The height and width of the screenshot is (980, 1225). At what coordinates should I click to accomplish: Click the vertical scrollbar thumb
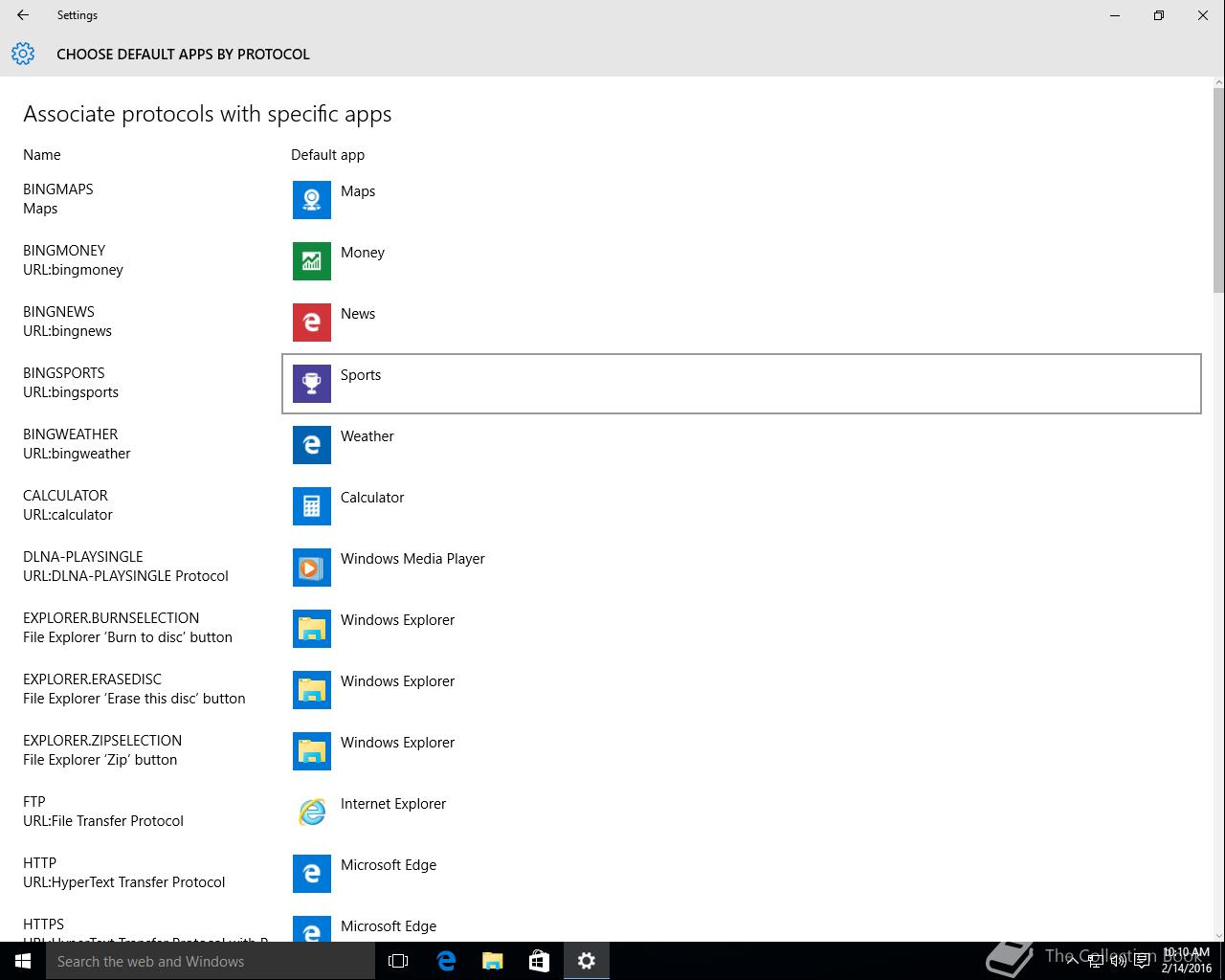(x=1218, y=189)
